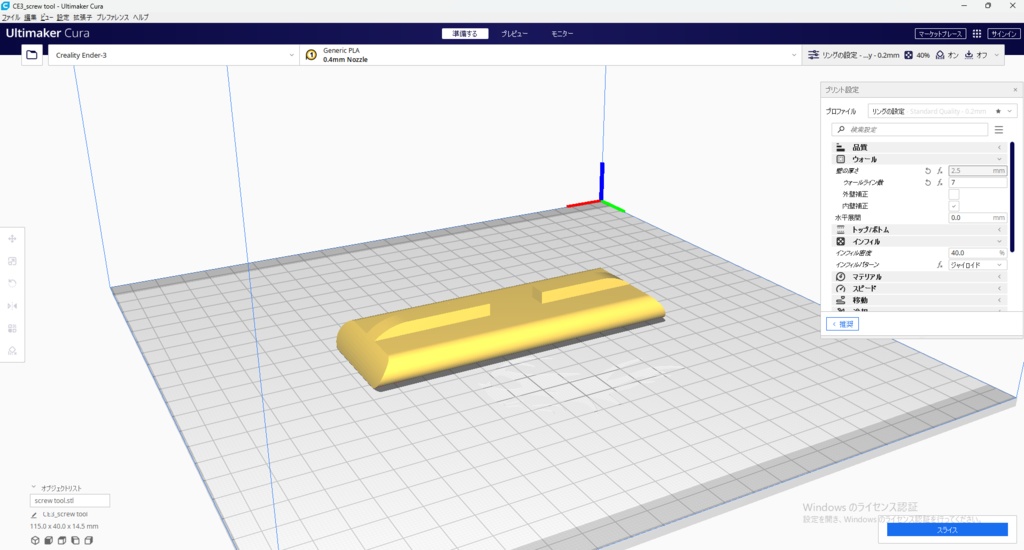Open the 設定 menu
This screenshot has width=1024, height=550.
63,18
